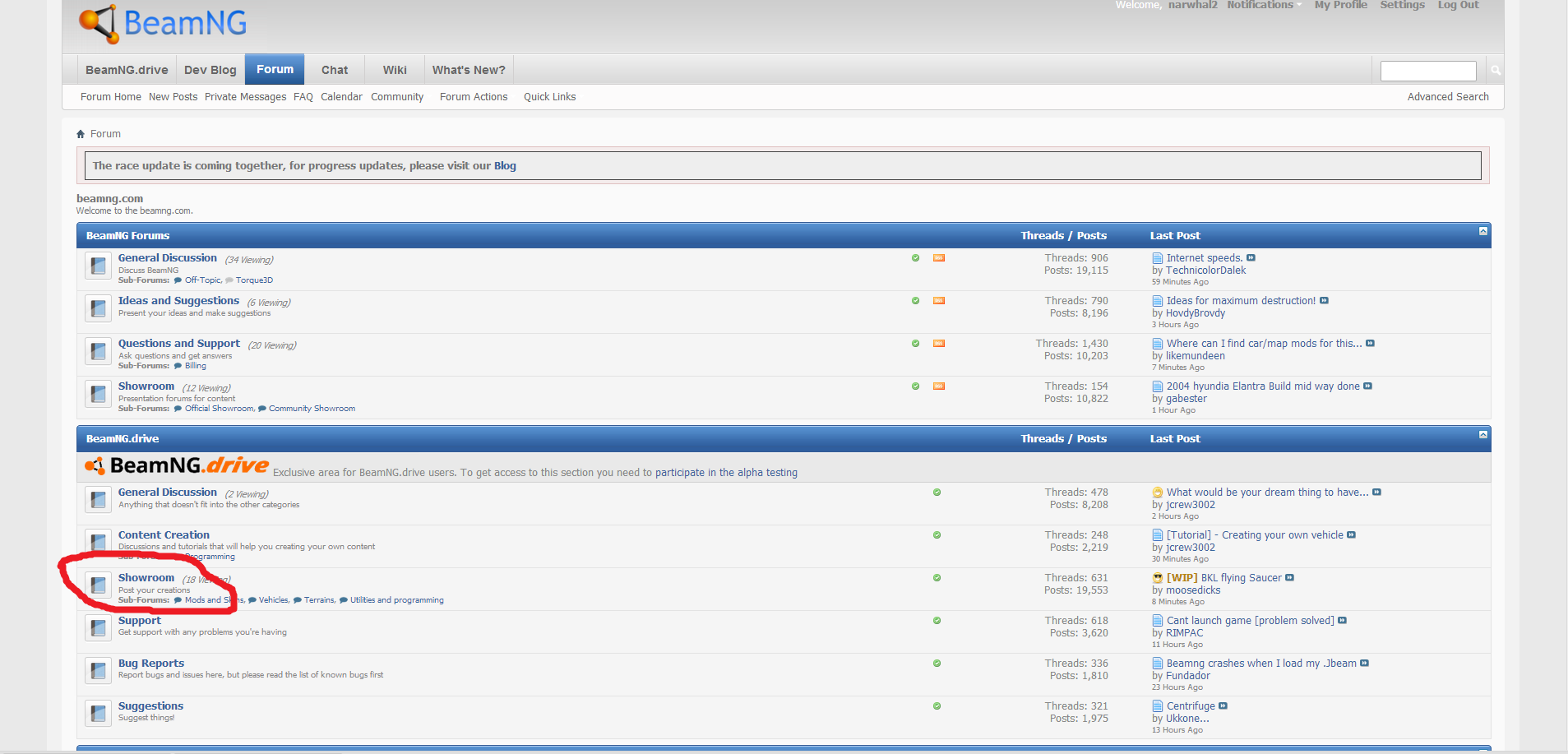This screenshot has width=1568, height=754.
Task: Click green mark-read icon for Ideas and Suggestions
Action: (915, 301)
